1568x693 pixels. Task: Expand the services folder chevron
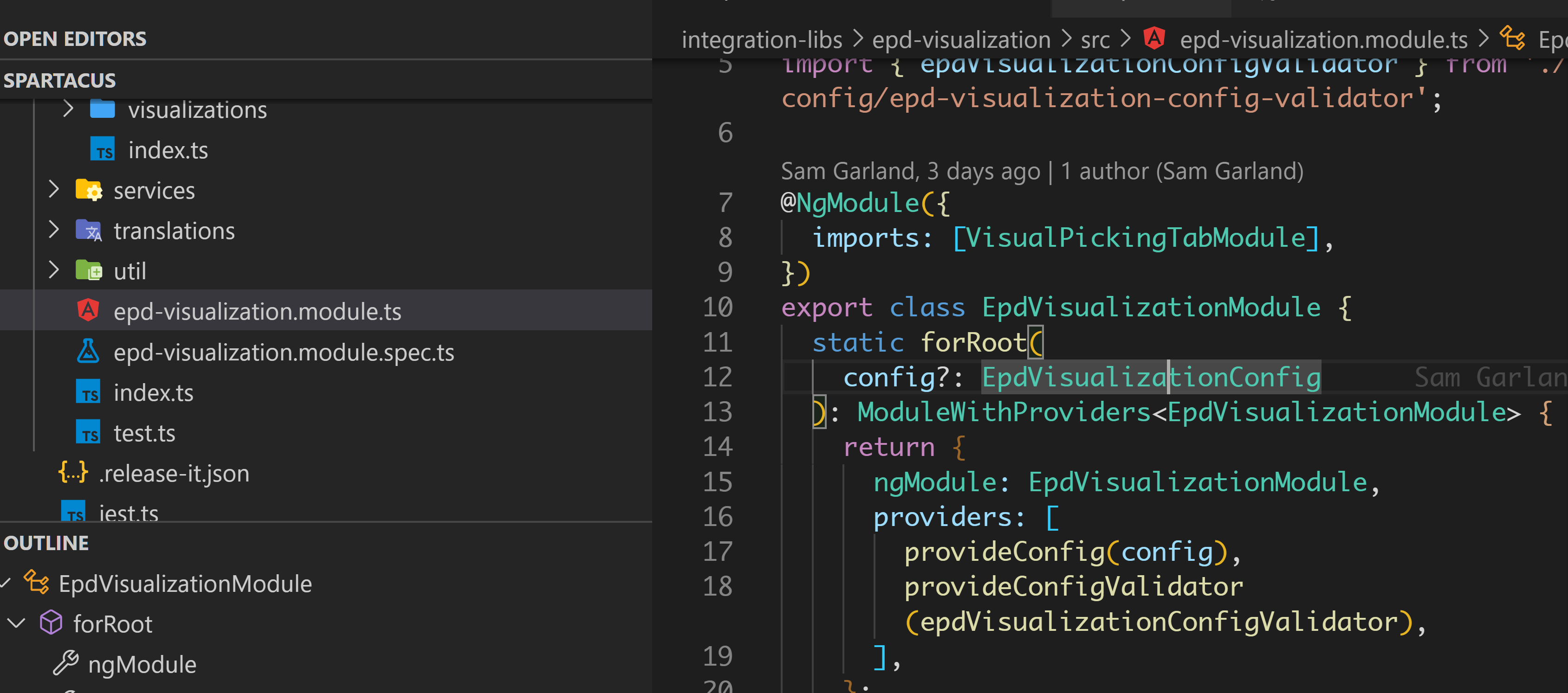pos(53,190)
